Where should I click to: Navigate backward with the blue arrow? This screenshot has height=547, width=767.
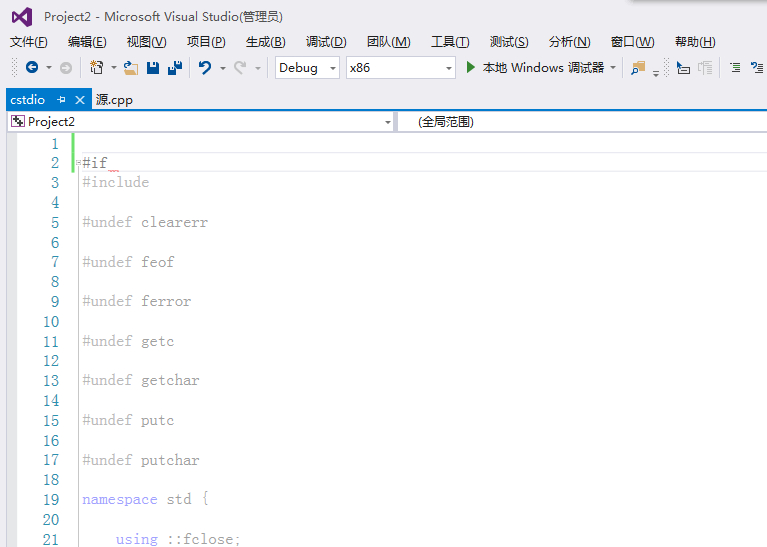pyautogui.click(x=32, y=68)
